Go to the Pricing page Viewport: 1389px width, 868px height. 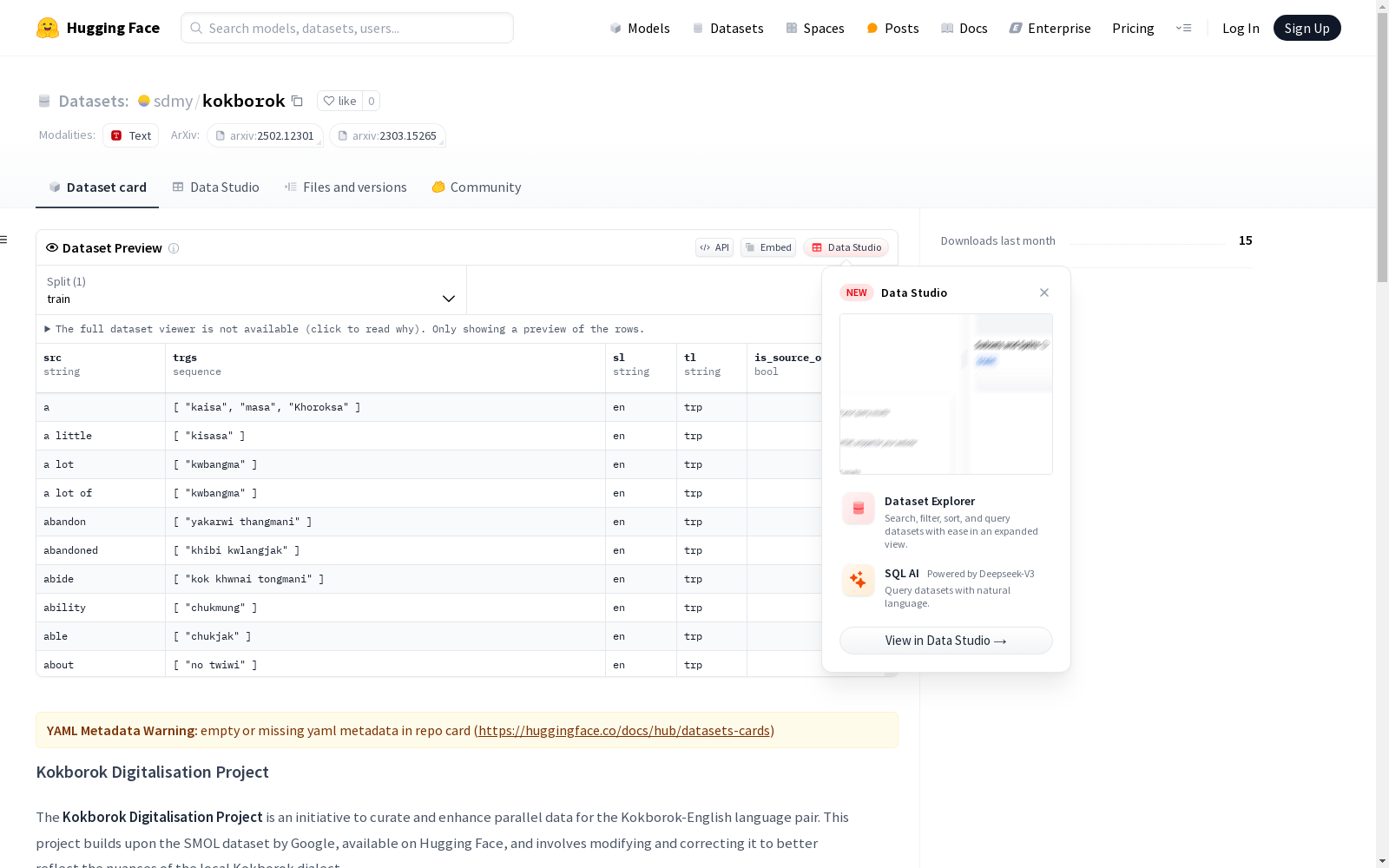click(1133, 28)
